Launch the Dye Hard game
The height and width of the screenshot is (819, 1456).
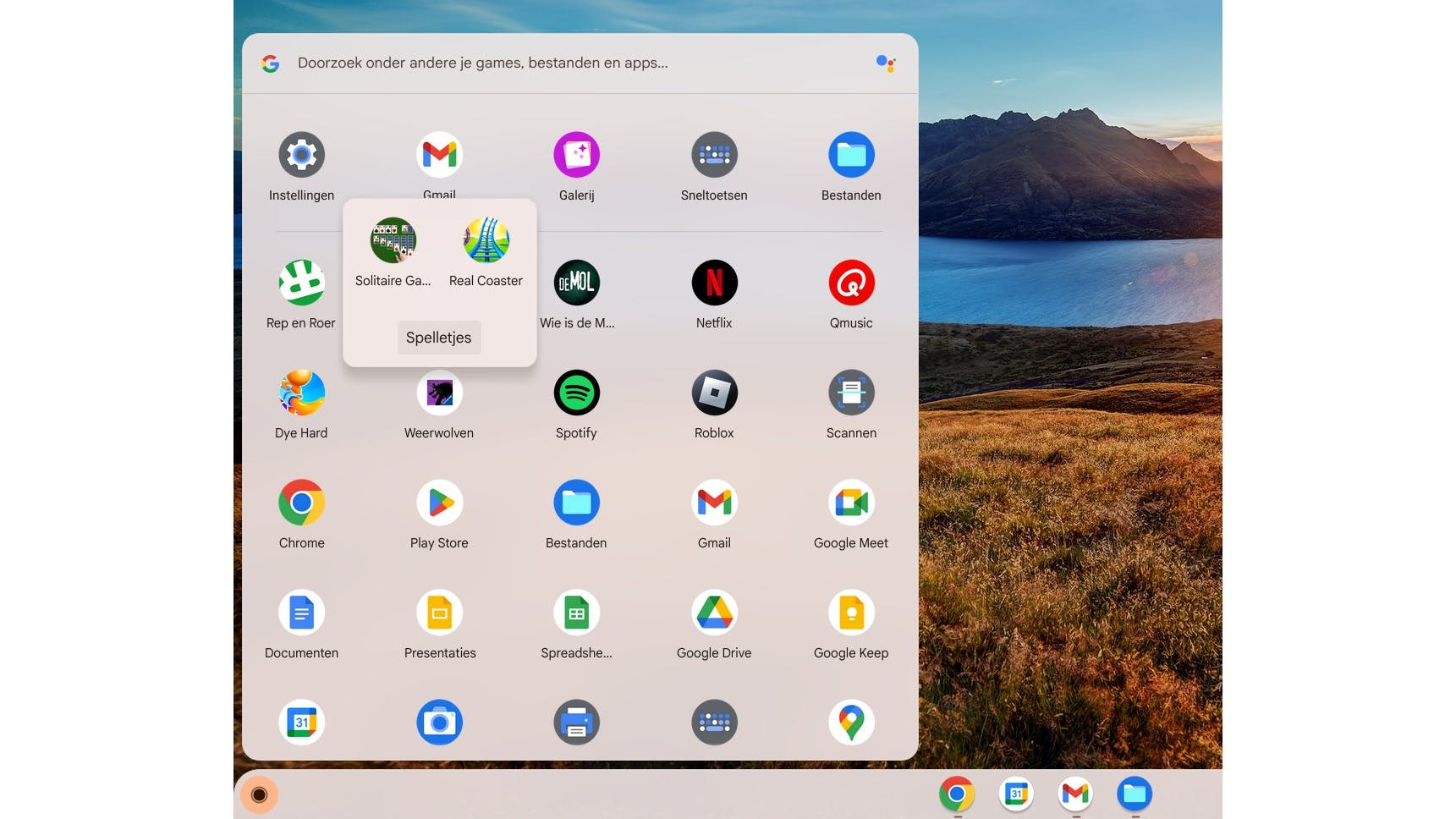point(301,393)
